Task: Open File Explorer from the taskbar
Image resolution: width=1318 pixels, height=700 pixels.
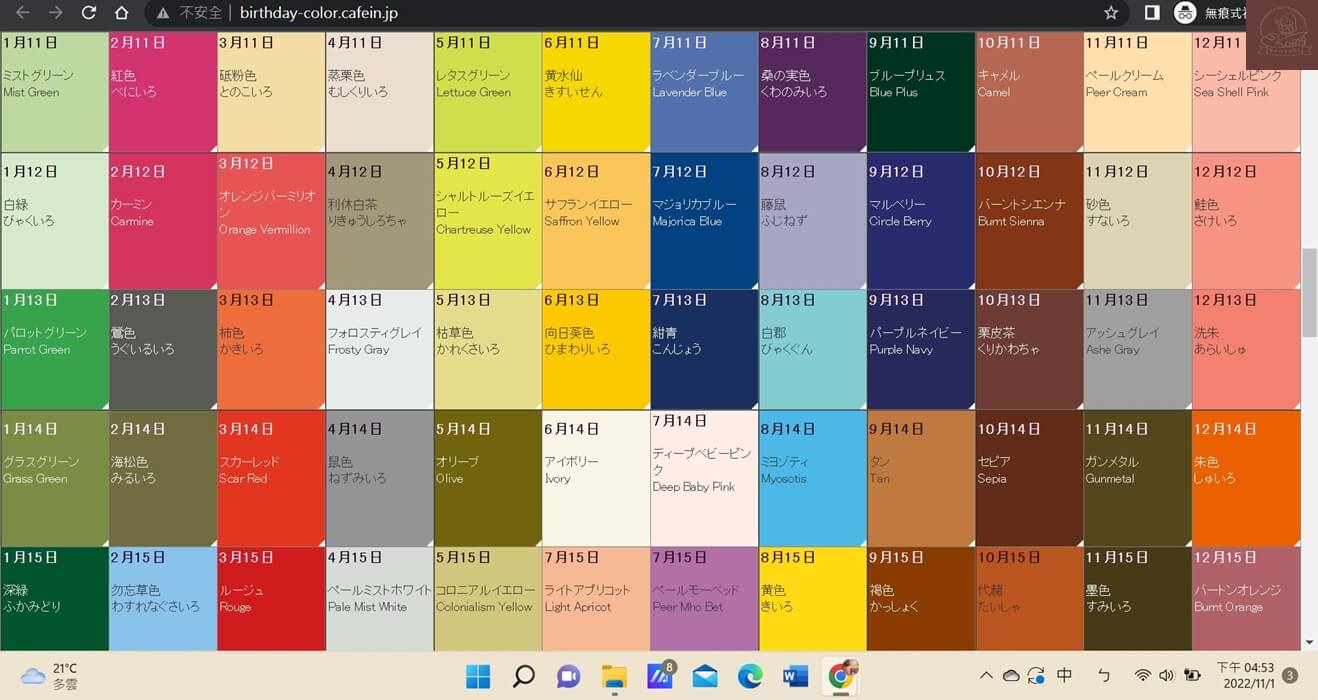Action: (x=614, y=676)
